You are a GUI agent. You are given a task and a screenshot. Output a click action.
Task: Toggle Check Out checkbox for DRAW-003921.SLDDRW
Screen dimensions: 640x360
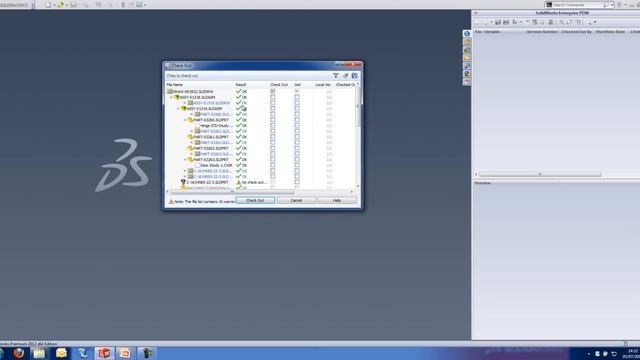(x=273, y=91)
